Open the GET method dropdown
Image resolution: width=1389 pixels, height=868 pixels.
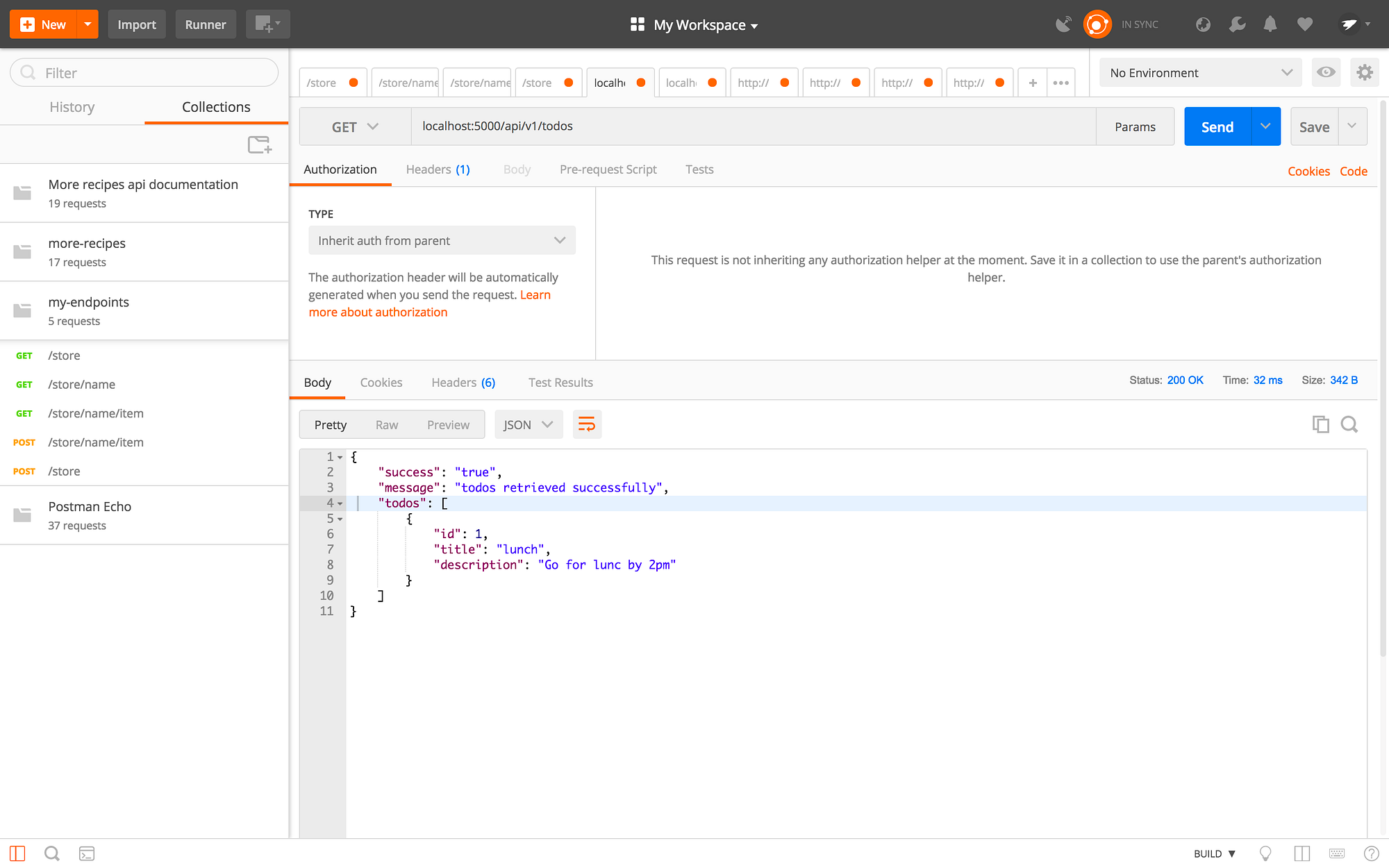tap(355, 126)
